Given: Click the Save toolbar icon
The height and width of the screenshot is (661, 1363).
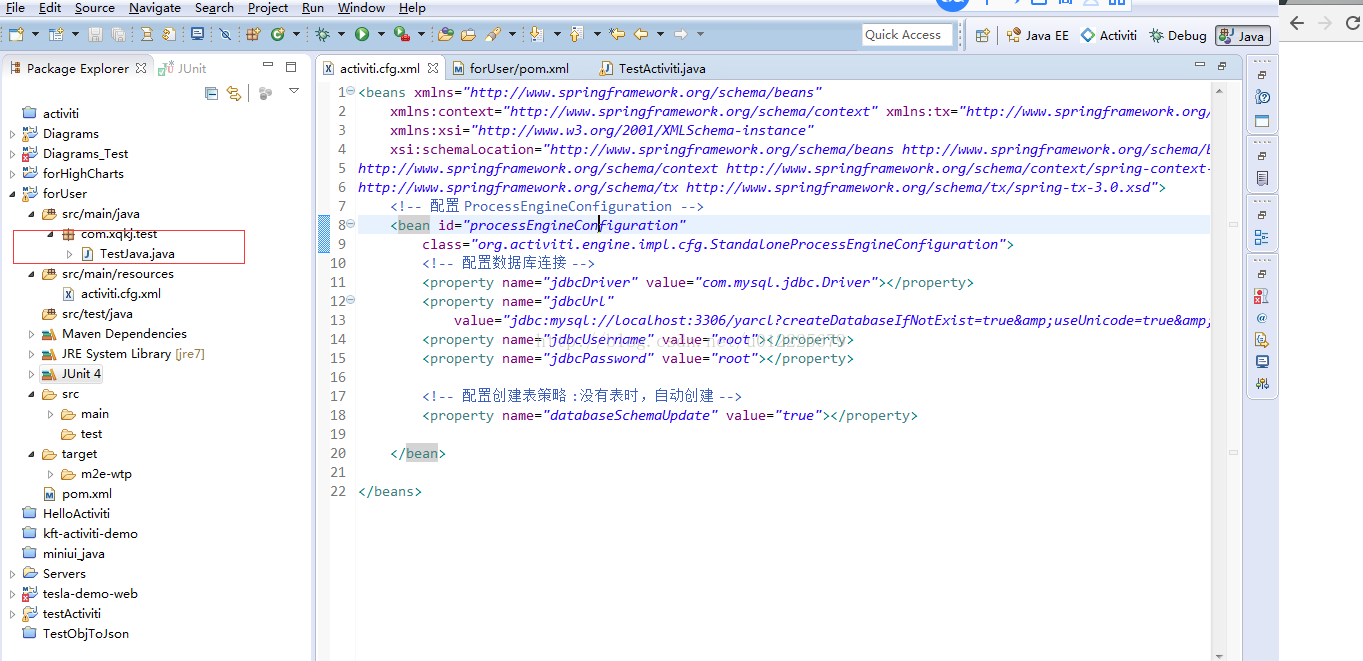Looking at the screenshot, I should point(95,34).
